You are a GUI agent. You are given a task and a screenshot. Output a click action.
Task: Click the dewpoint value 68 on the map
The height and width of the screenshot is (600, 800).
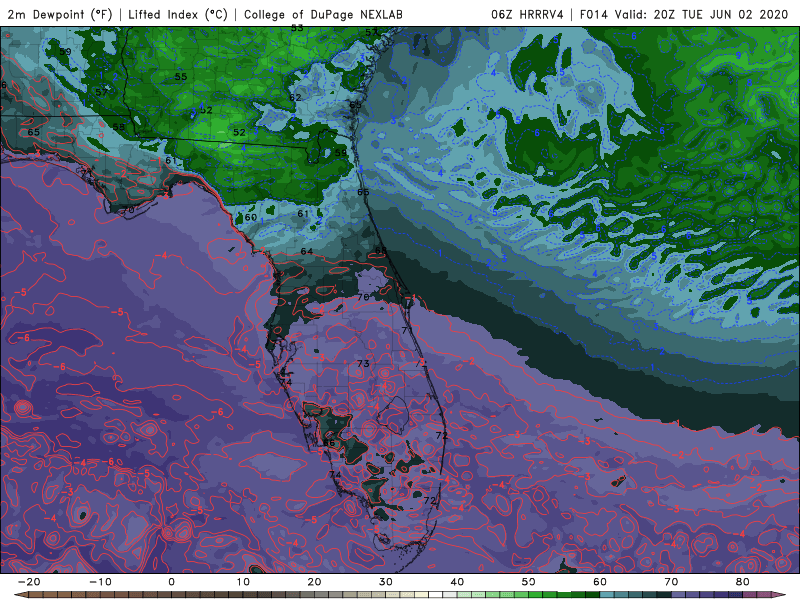tap(381, 250)
